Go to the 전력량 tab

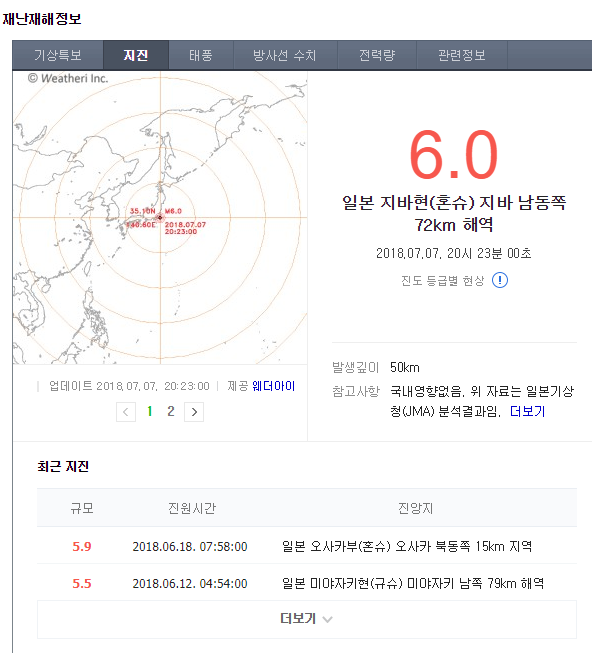coord(377,55)
